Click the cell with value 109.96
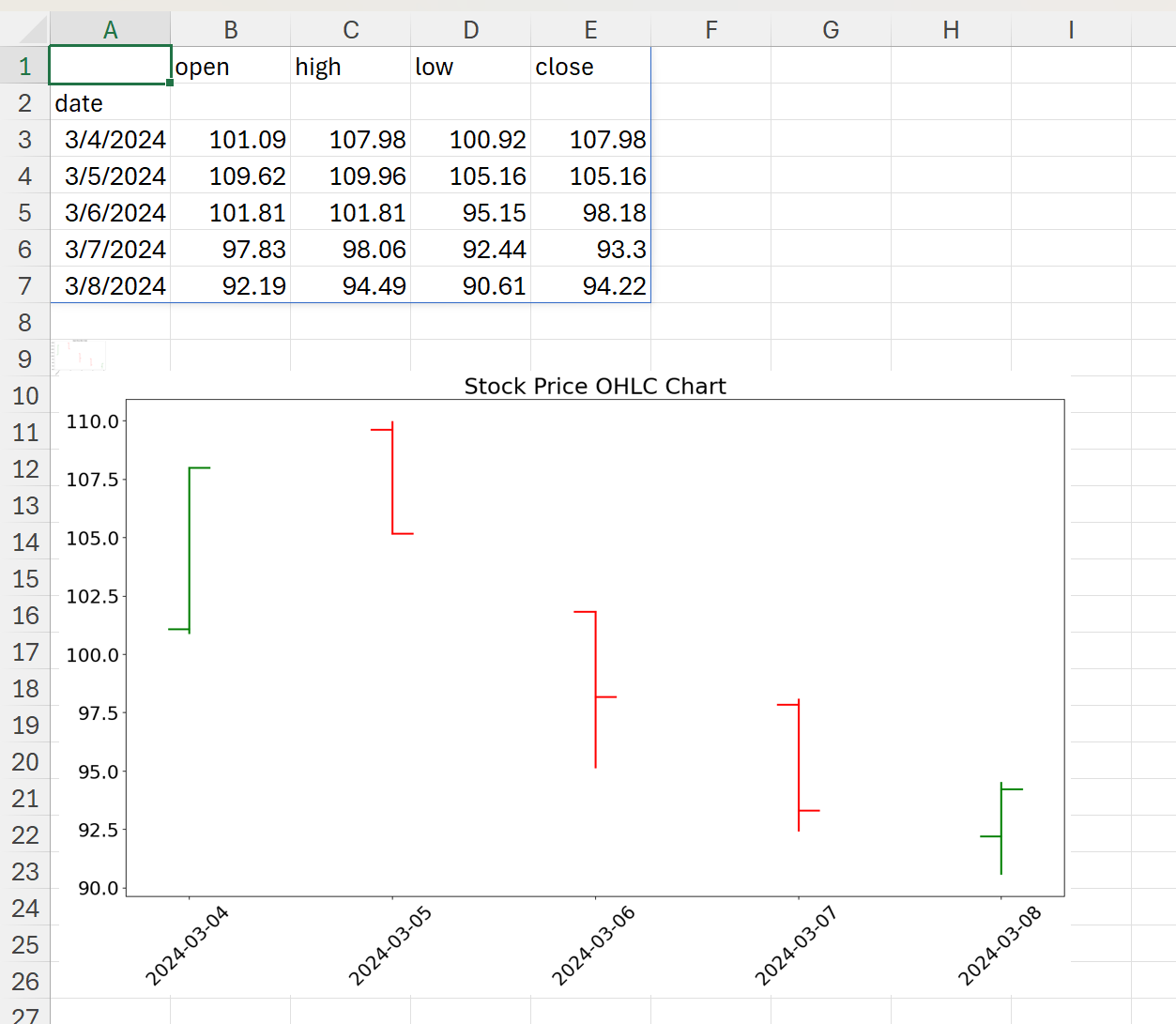The height and width of the screenshot is (1024, 1176). coord(350,176)
